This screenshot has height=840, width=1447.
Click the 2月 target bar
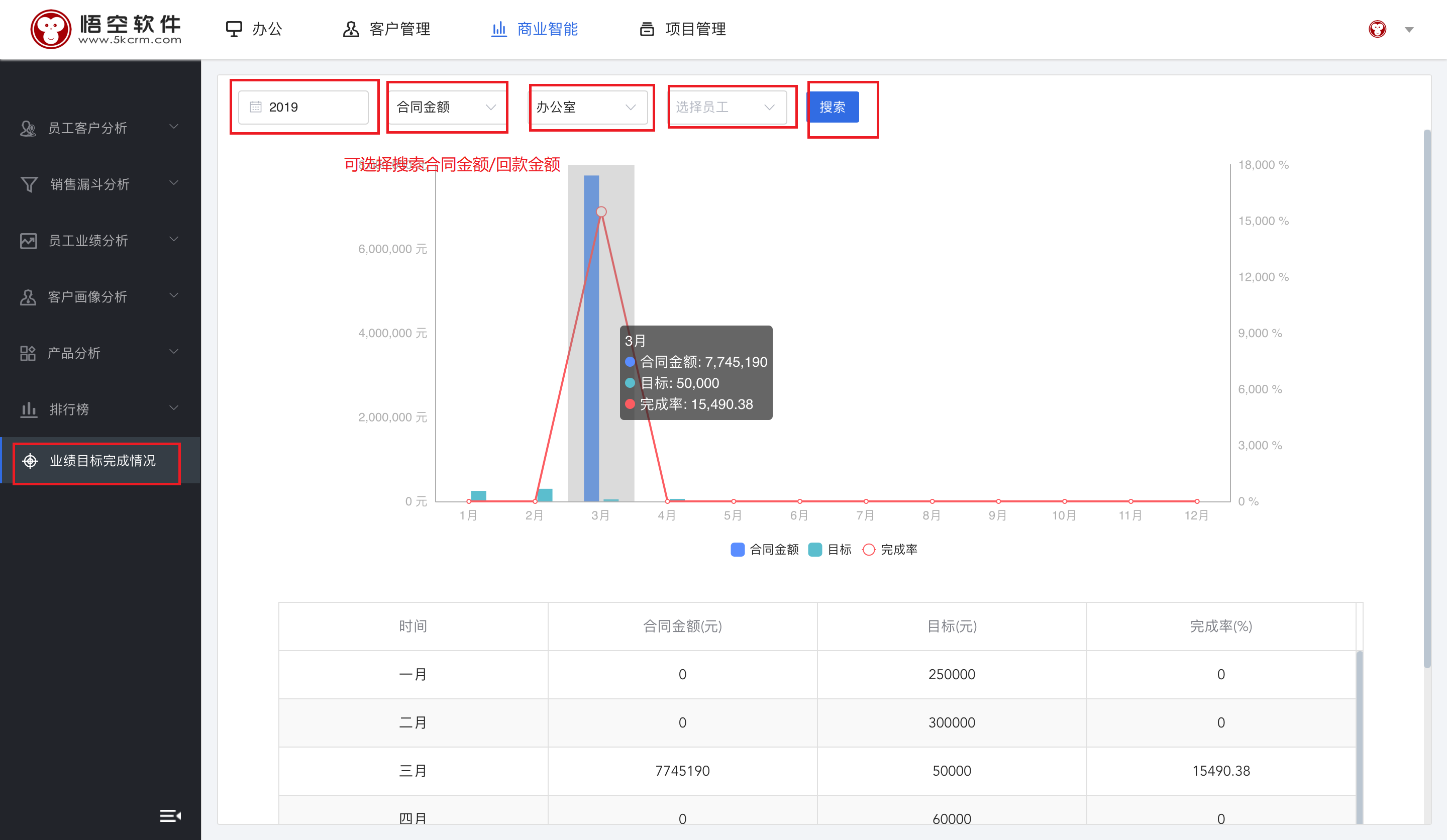[545, 495]
